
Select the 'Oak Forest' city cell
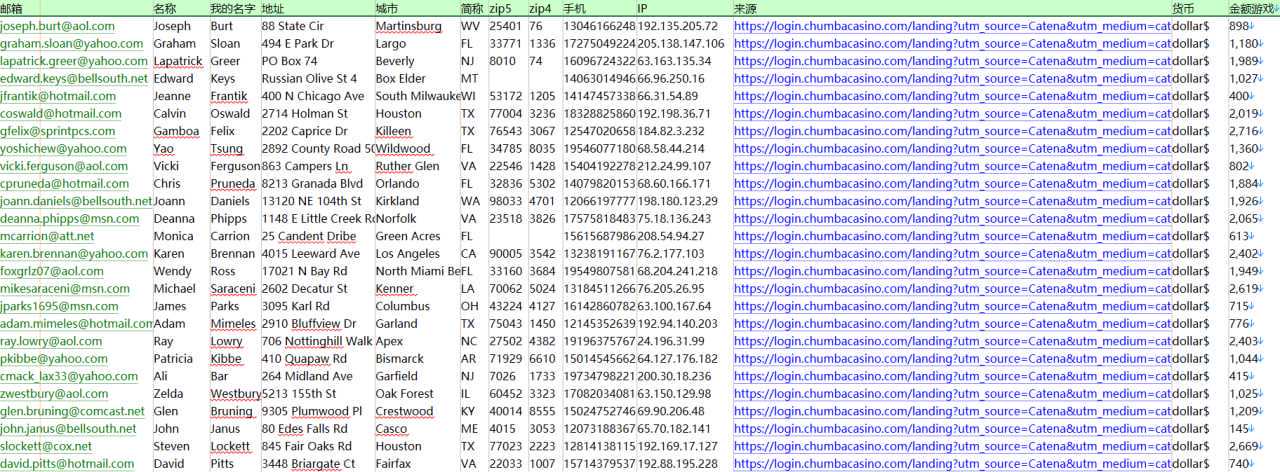404,394
